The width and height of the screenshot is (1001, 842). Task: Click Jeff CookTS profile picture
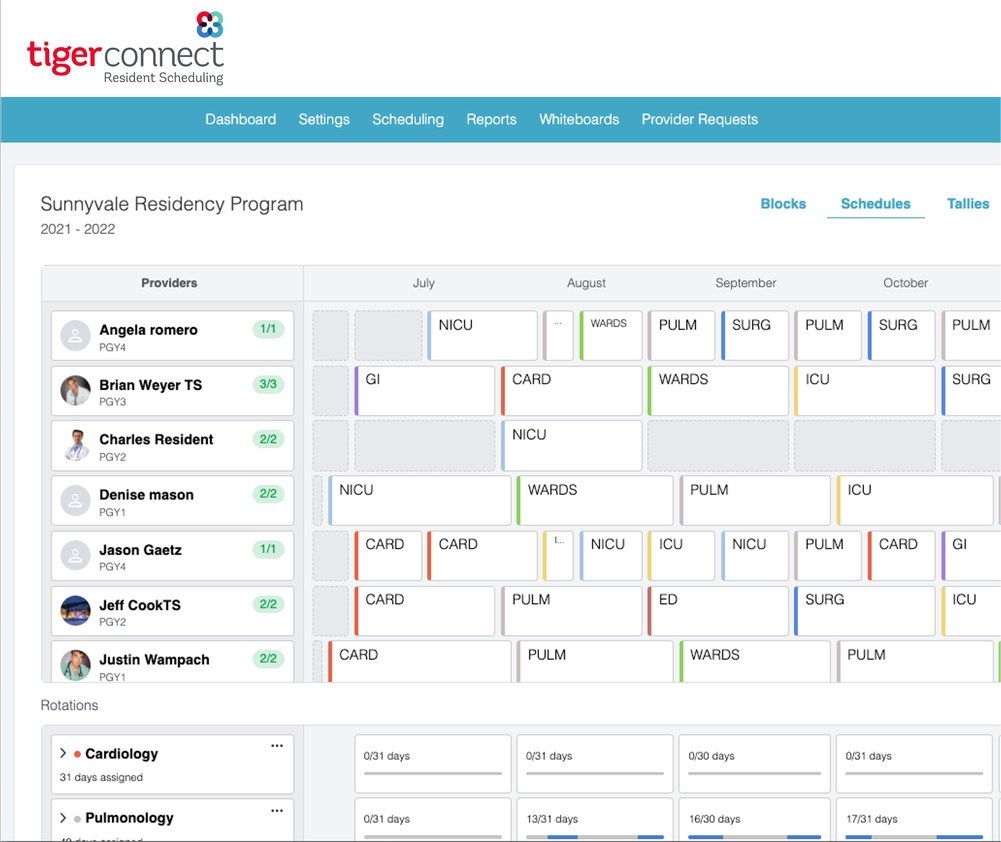[x=76, y=611]
